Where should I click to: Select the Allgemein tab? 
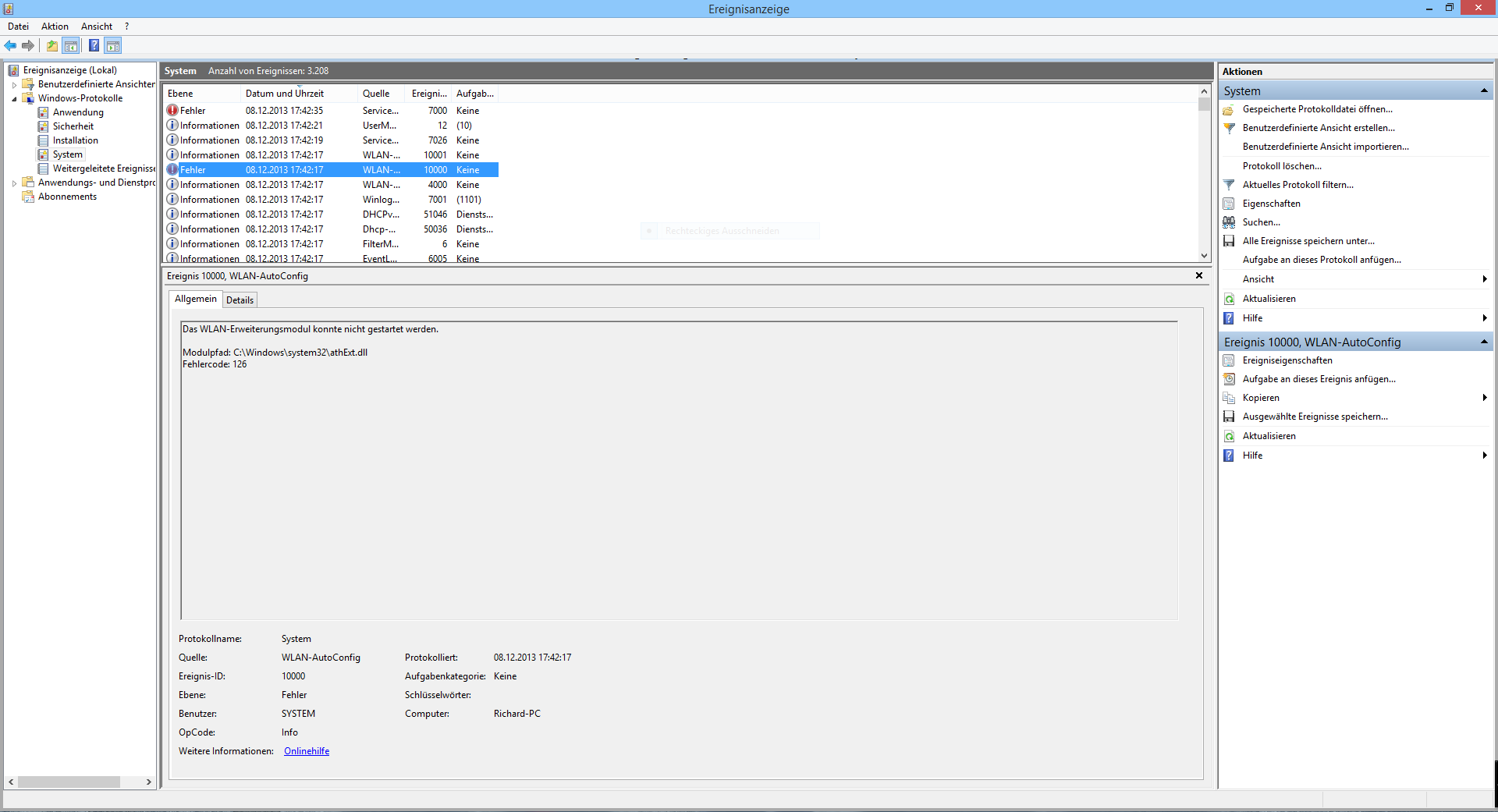pyautogui.click(x=196, y=299)
